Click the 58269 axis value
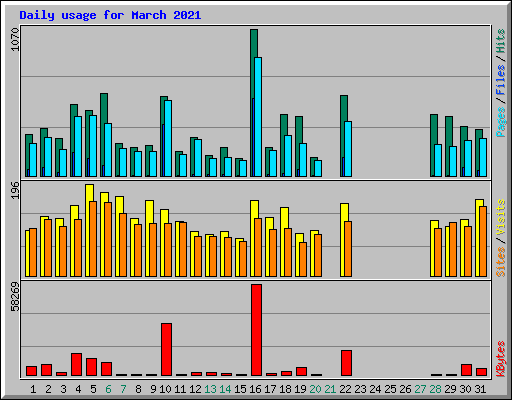Viewport: 512px width, 400px height. pos(15,297)
